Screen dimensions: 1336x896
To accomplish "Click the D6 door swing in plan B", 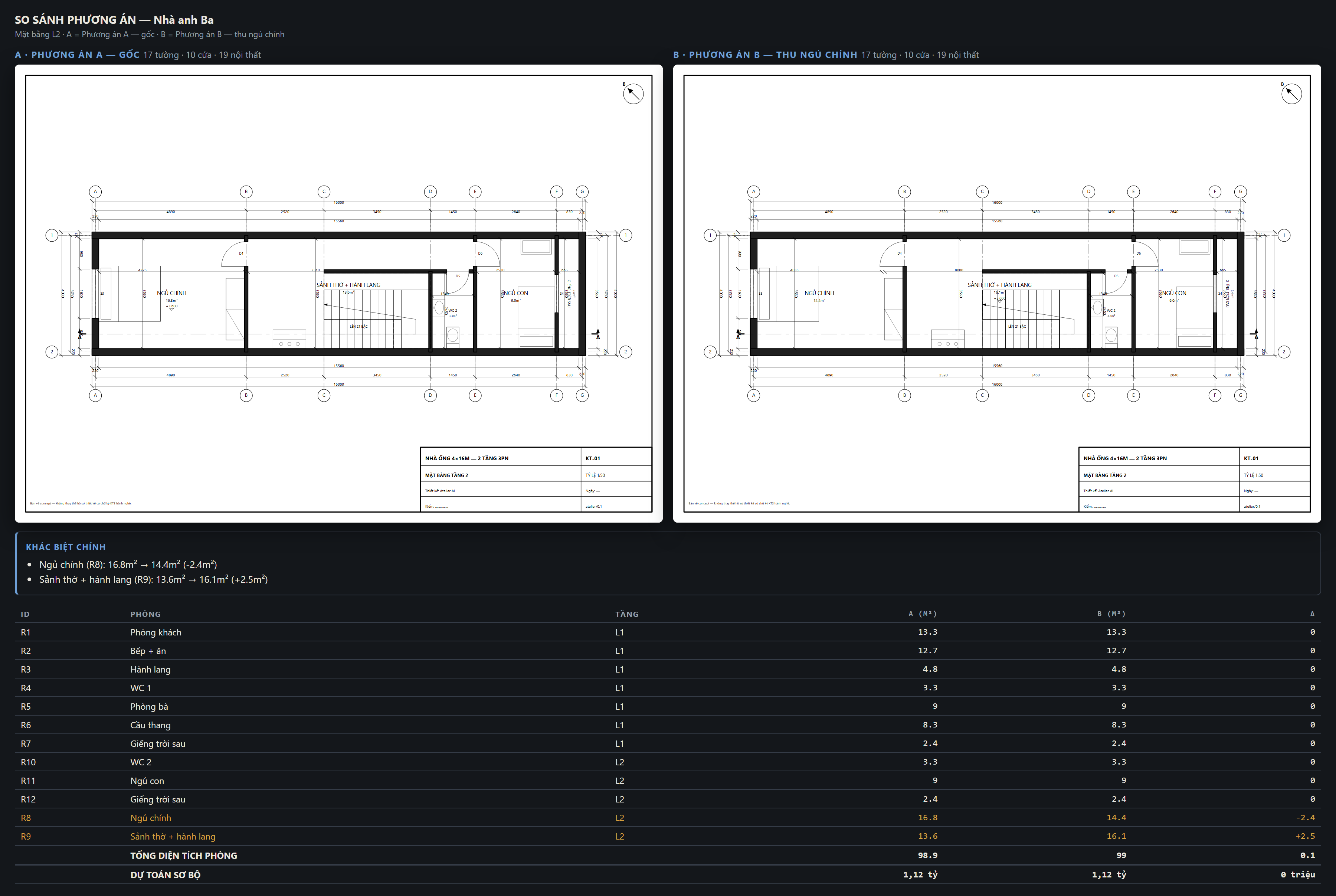I will click(x=1146, y=254).
